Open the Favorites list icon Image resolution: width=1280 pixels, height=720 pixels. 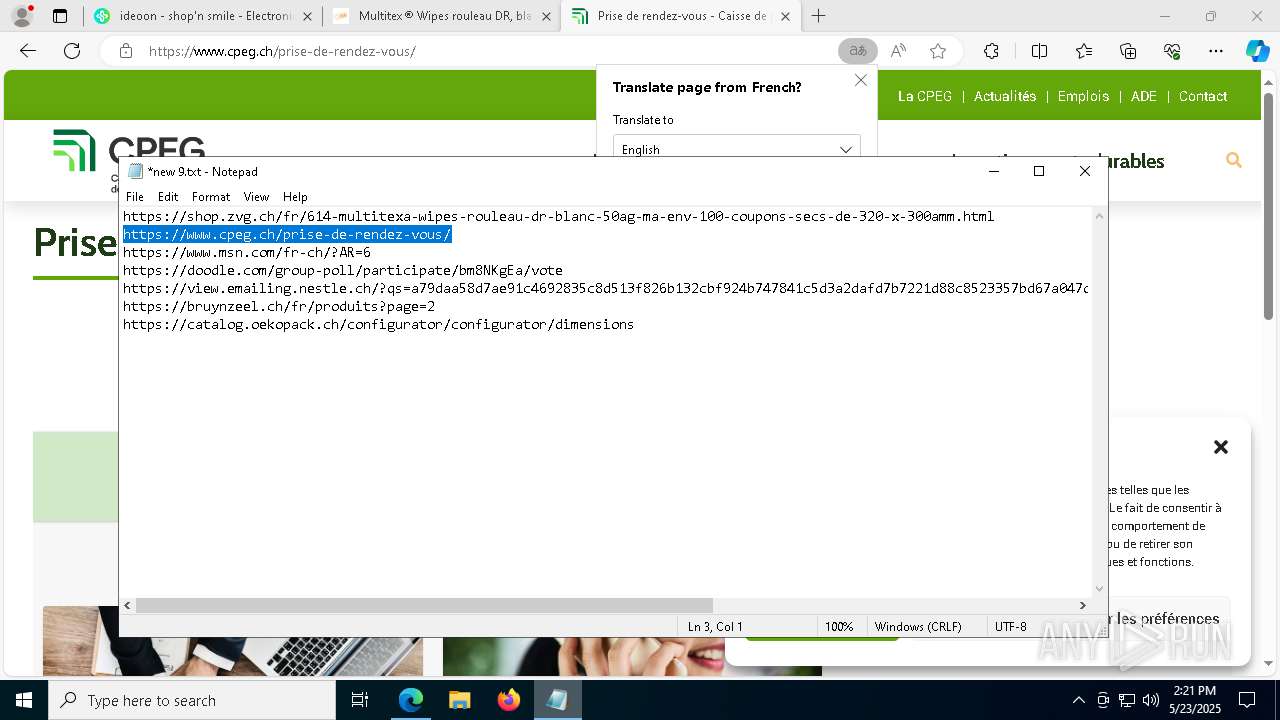[x=1084, y=51]
